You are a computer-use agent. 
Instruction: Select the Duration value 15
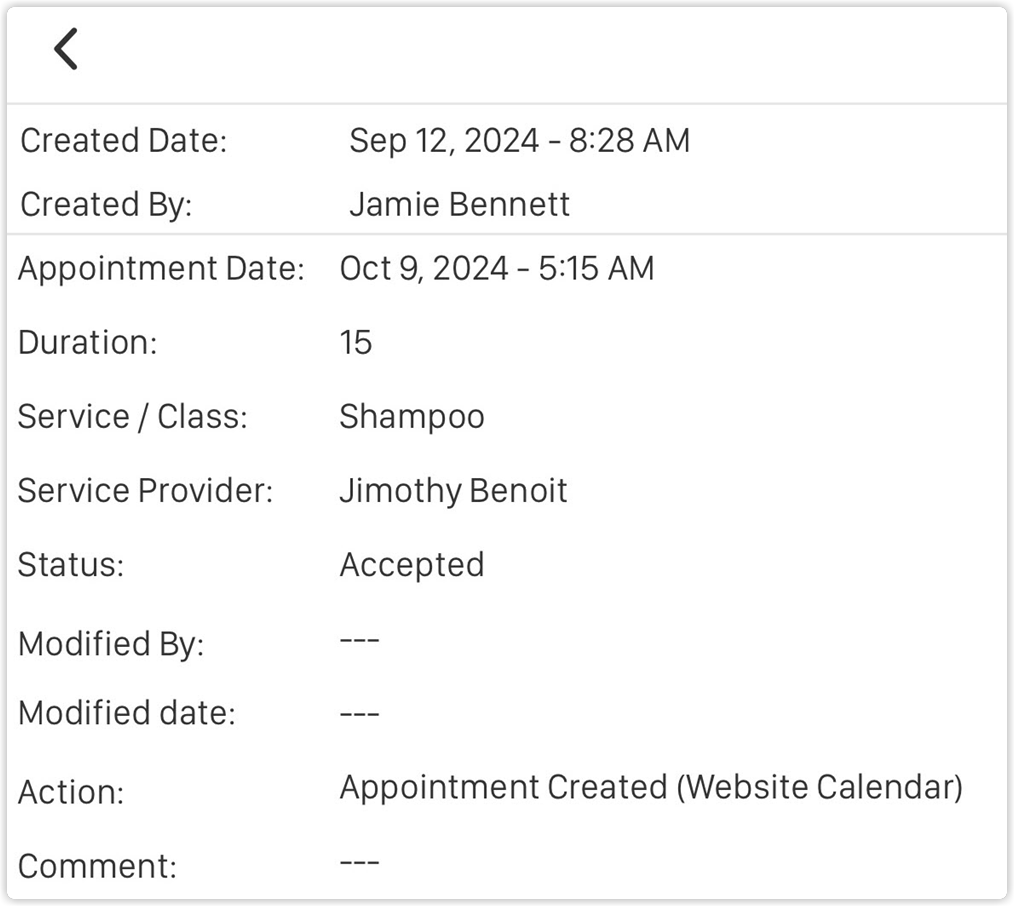[356, 342]
